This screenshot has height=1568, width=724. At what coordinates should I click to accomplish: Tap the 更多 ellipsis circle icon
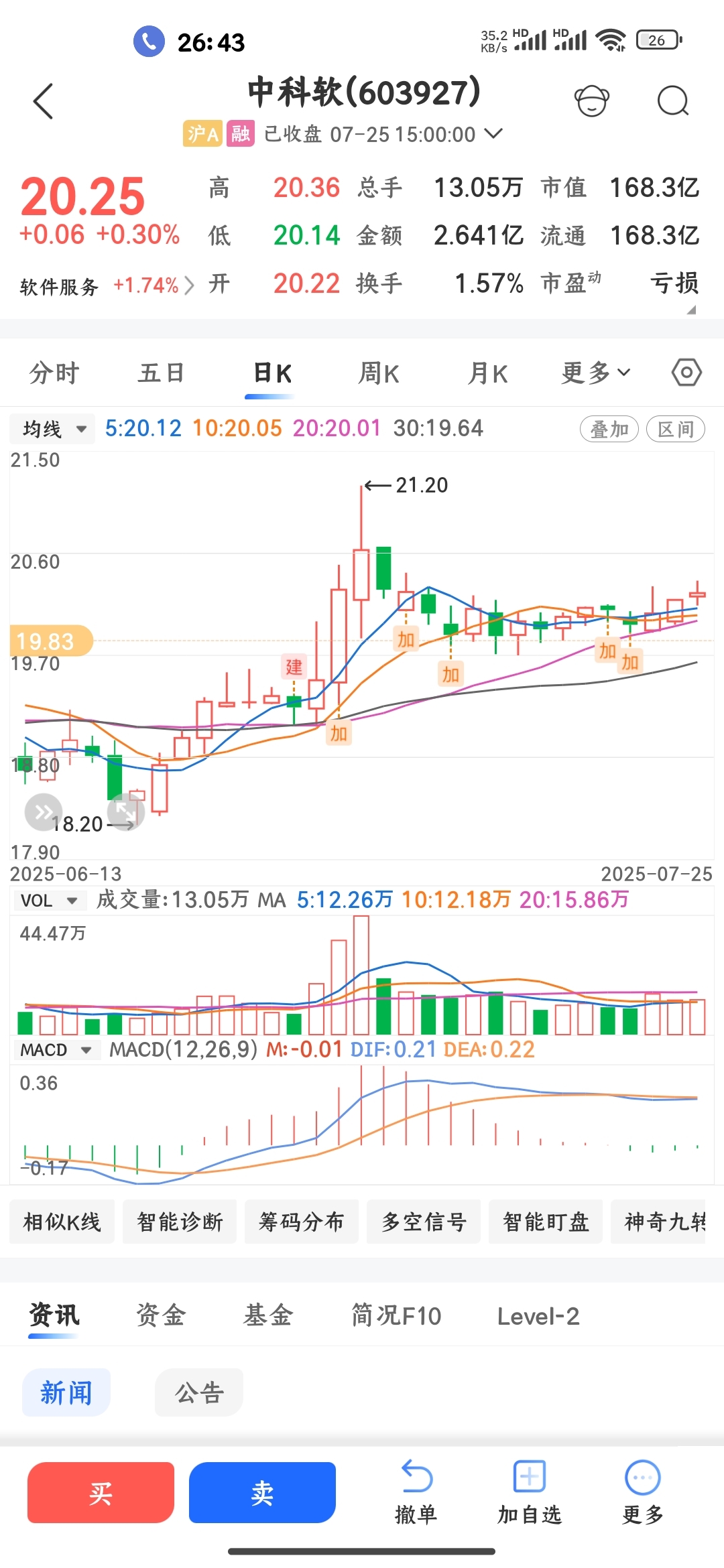[642, 1477]
